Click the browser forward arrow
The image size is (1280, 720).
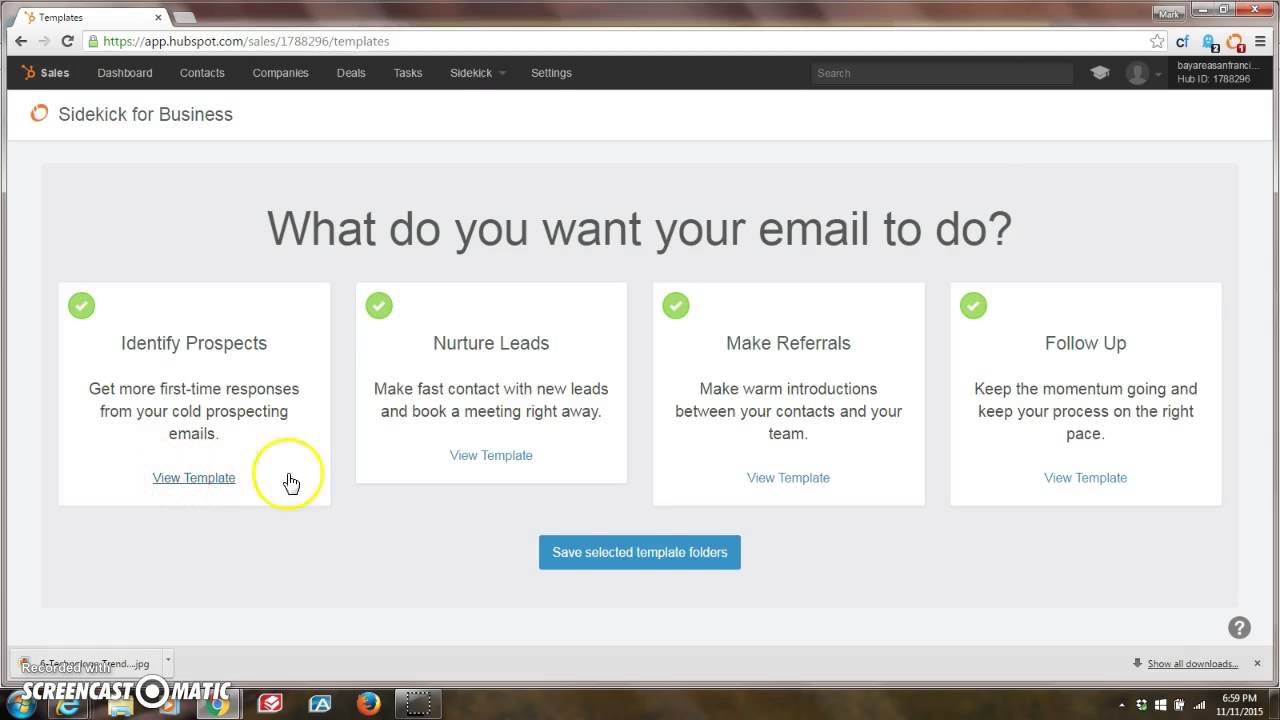coord(44,41)
